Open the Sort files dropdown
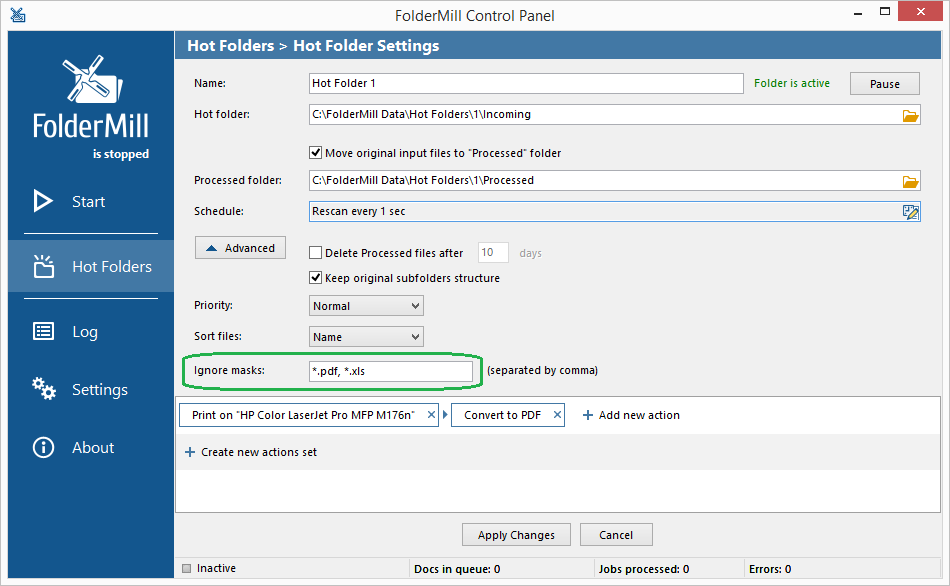950x586 pixels. coord(366,337)
